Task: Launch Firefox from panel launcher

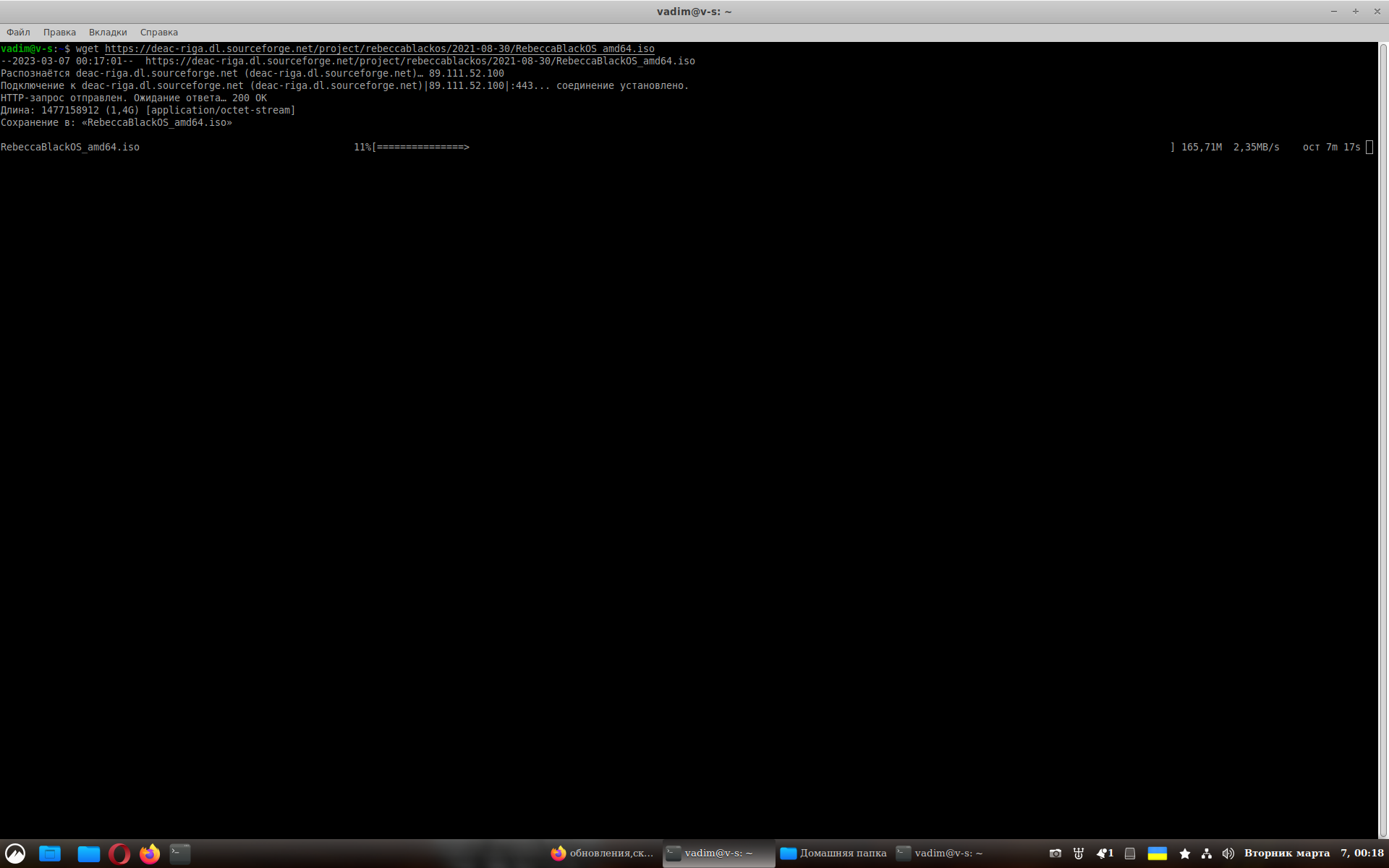Action: [150, 854]
